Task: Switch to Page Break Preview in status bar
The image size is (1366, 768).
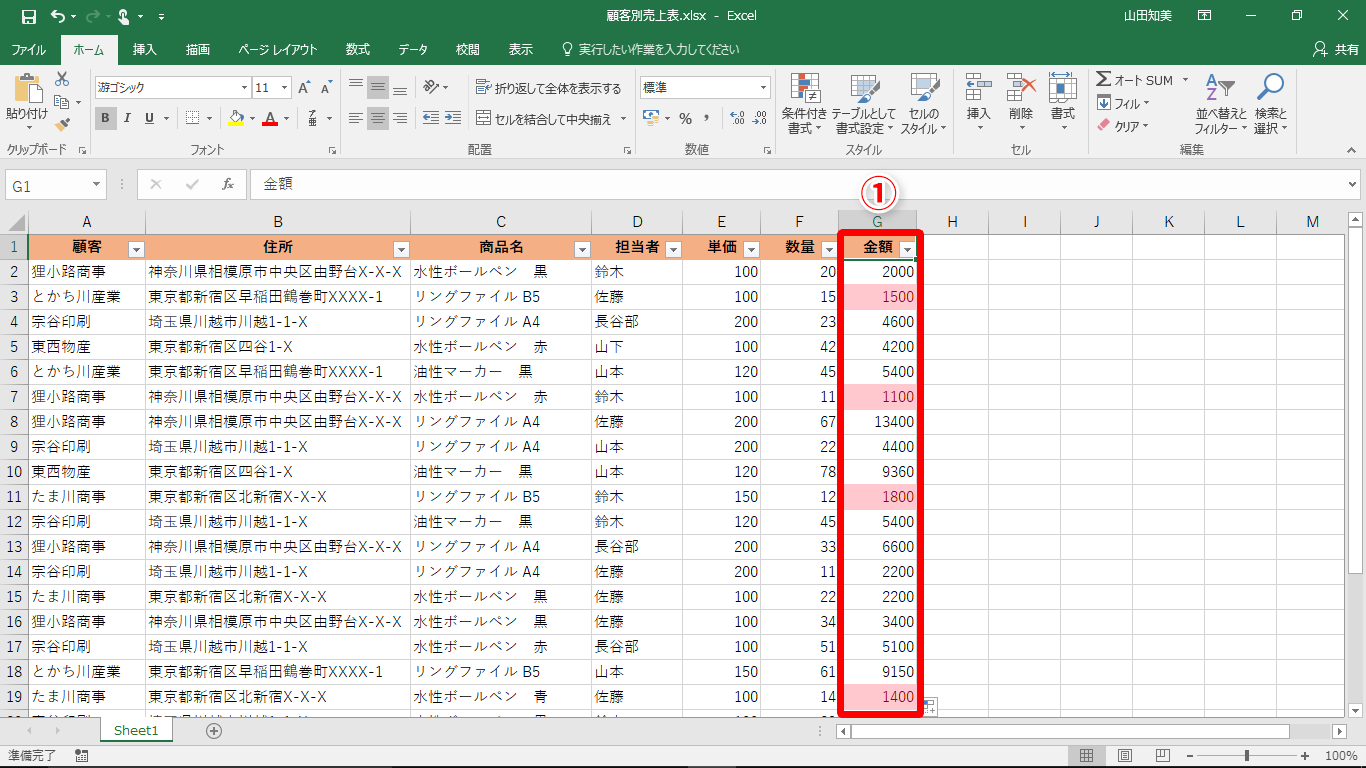Action: (1162, 755)
